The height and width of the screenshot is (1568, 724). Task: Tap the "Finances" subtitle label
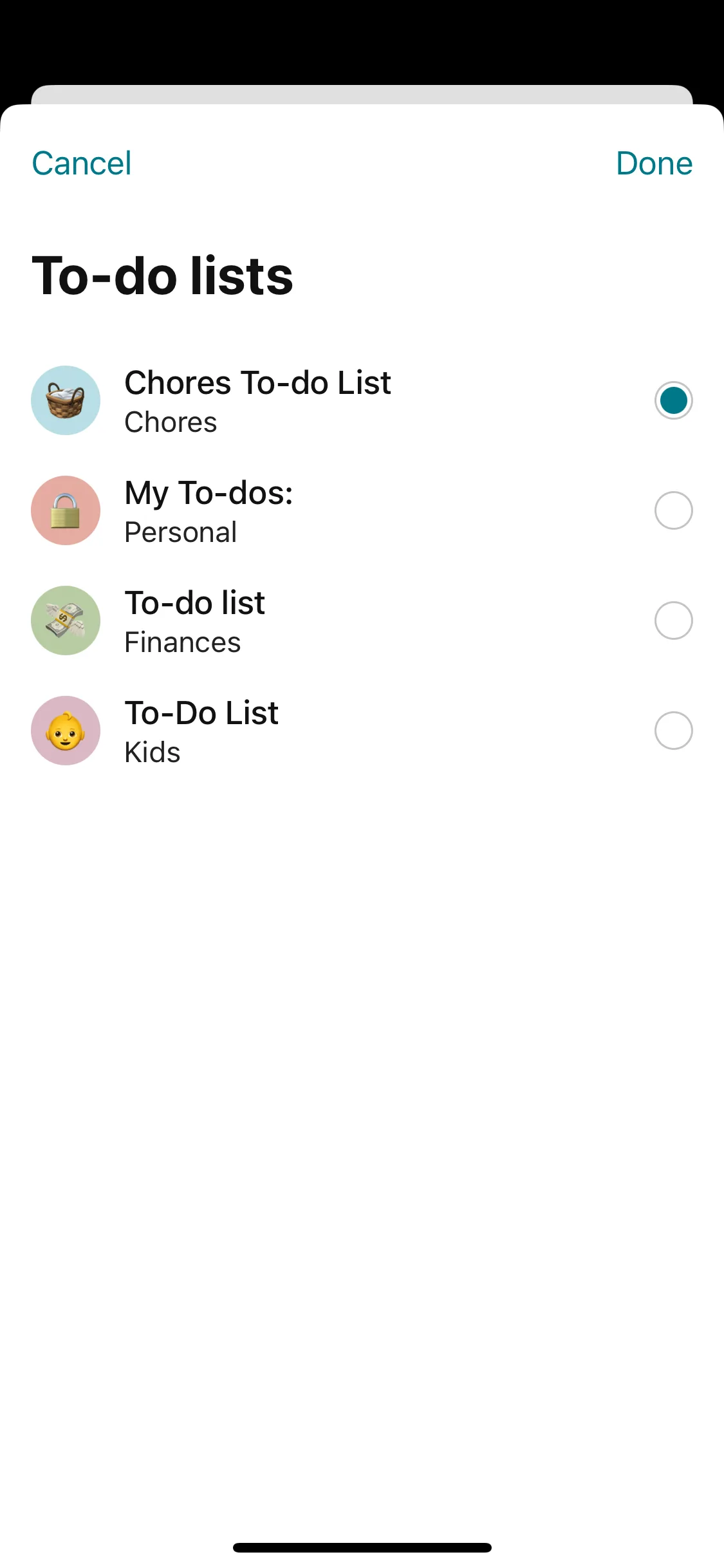pyautogui.click(x=183, y=642)
